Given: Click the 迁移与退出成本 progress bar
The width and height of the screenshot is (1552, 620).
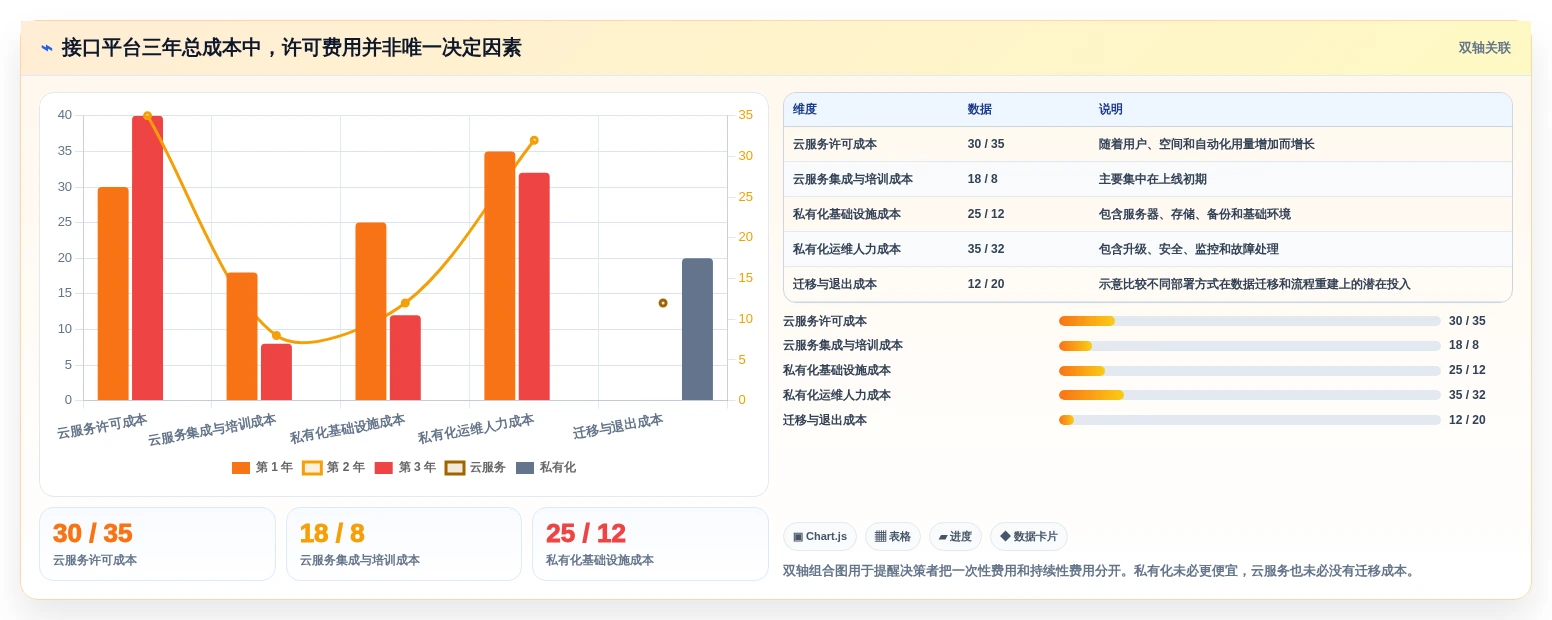Looking at the screenshot, I should 1250,420.
